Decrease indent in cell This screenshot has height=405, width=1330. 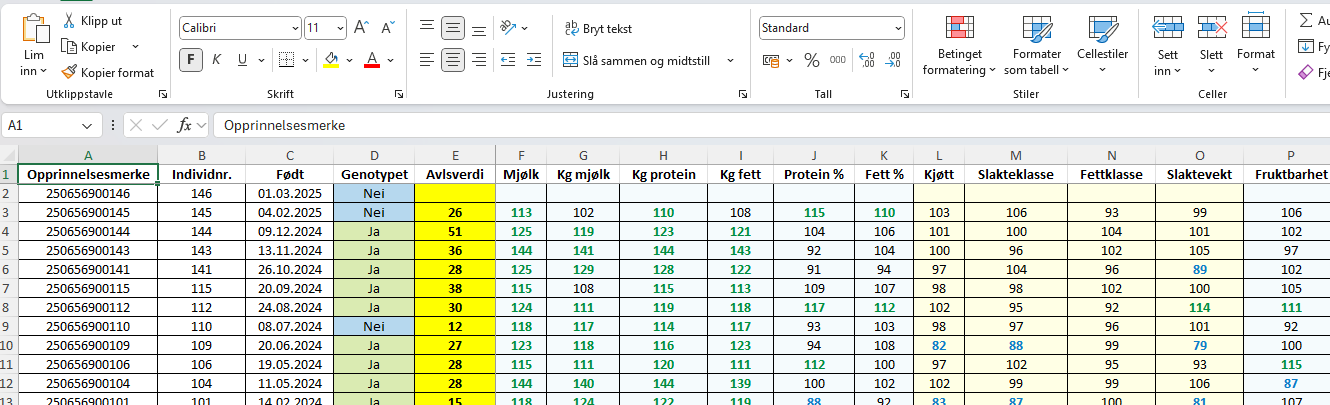[508, 60]
